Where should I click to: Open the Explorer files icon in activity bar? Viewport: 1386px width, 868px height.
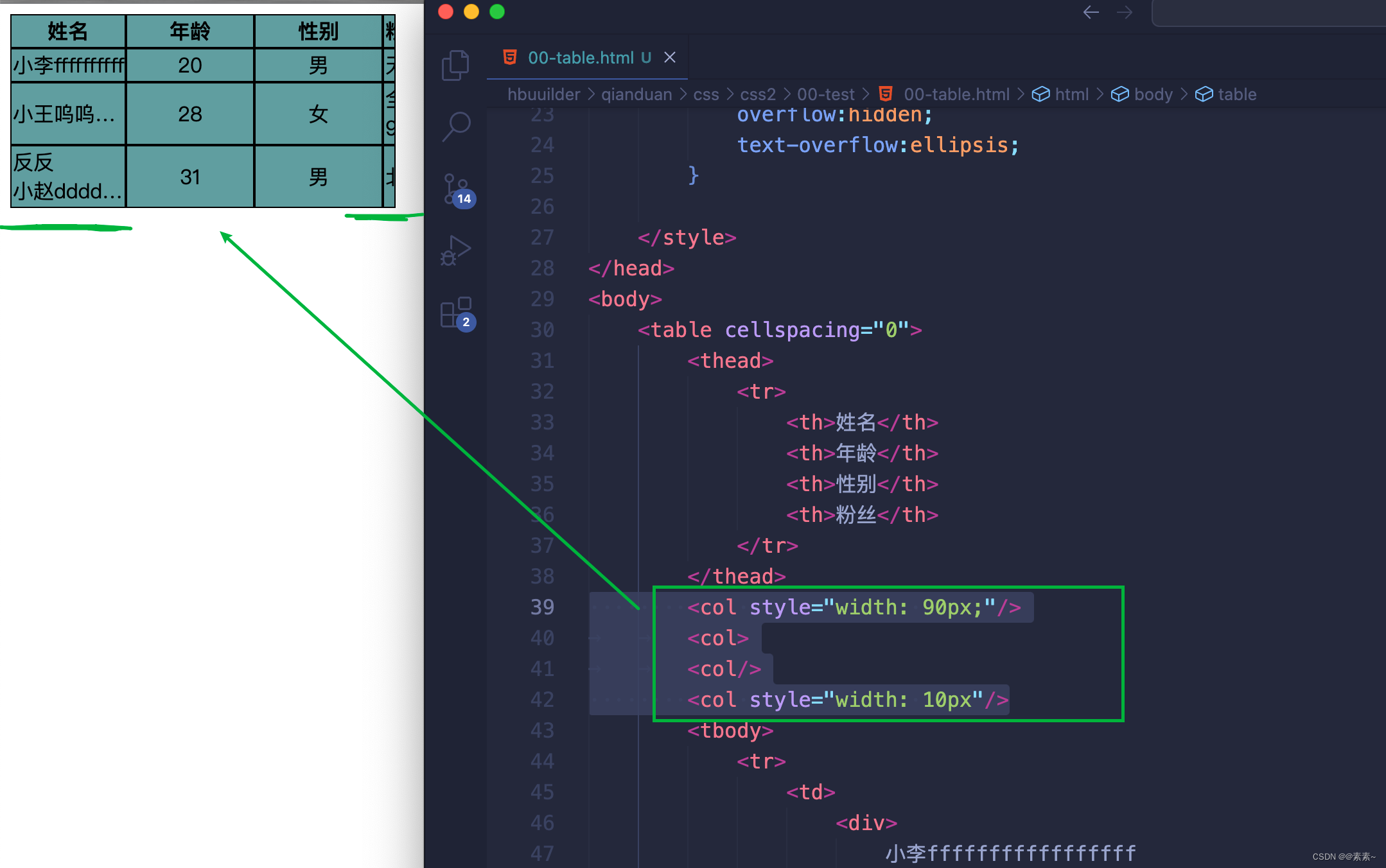click(x=456, y=65)
